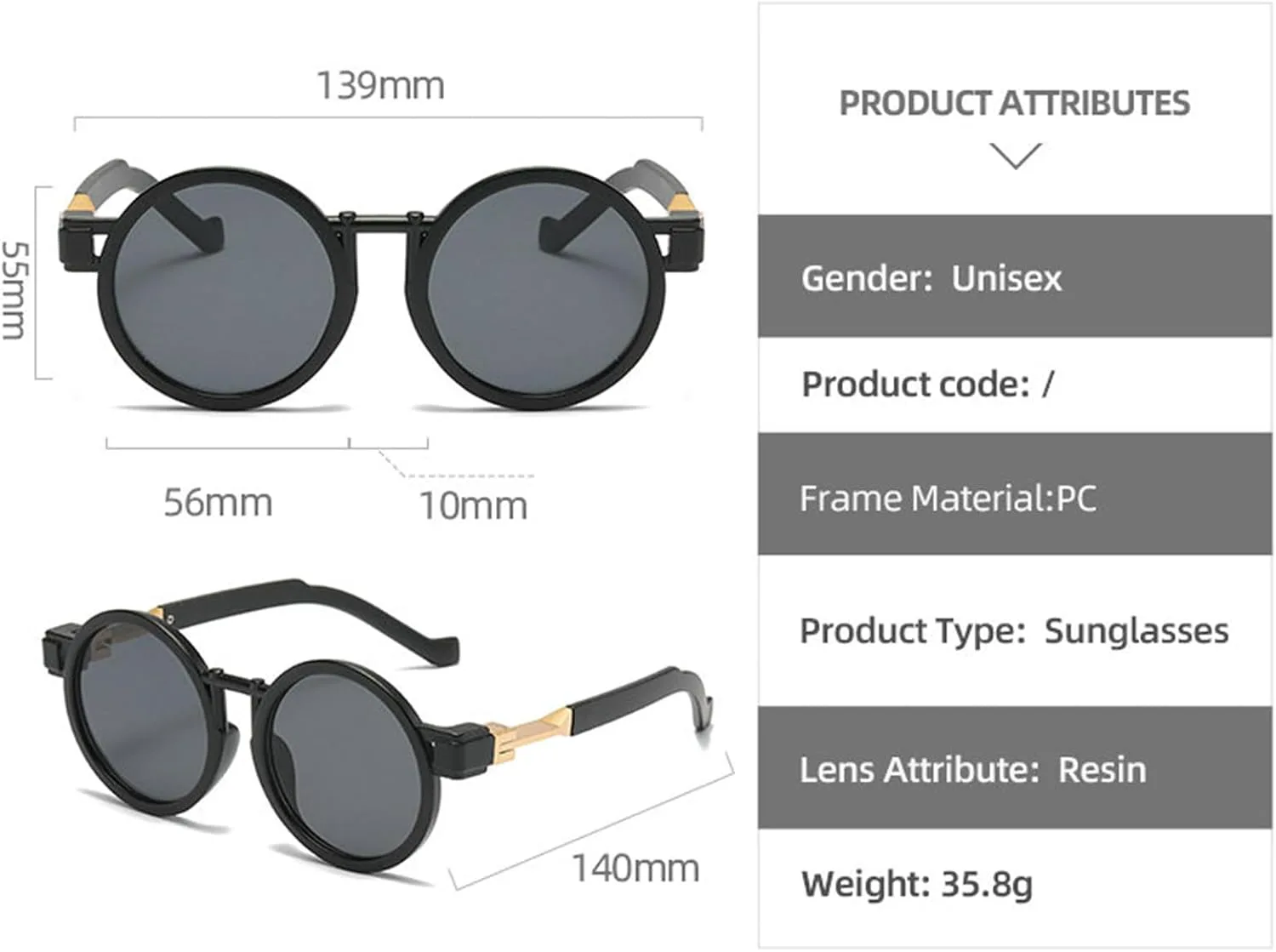Select the Product Type: Sunglasses row
This screenshot has width=1276, height=952.
pos(1015,630)
